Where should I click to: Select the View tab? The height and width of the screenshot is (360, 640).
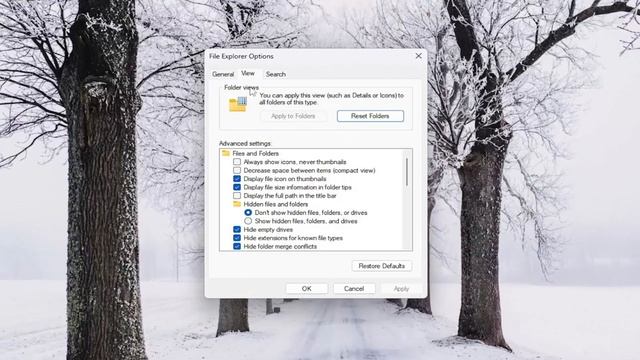[x=248, y=73]
